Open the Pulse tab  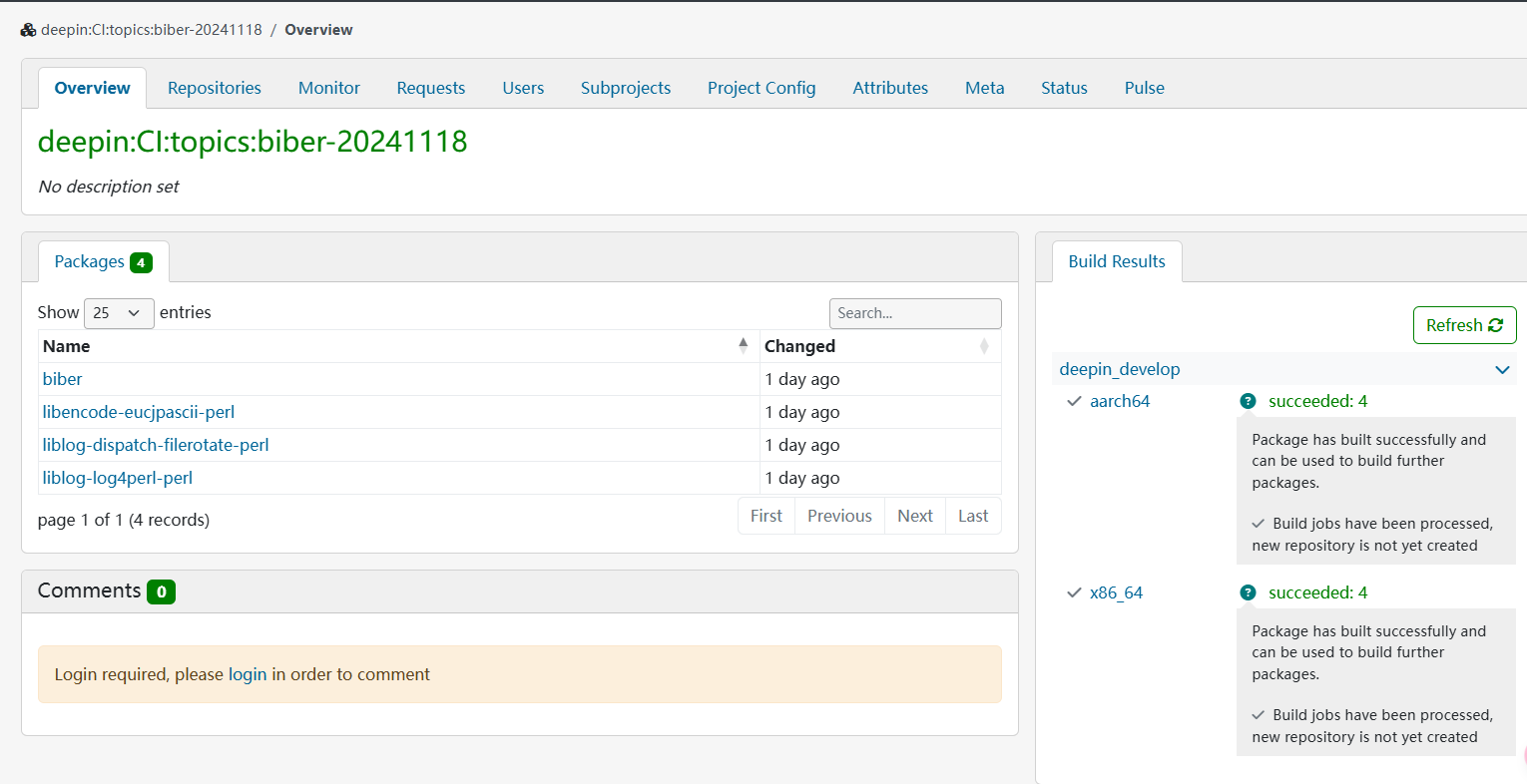click(x=1144, y=88)
